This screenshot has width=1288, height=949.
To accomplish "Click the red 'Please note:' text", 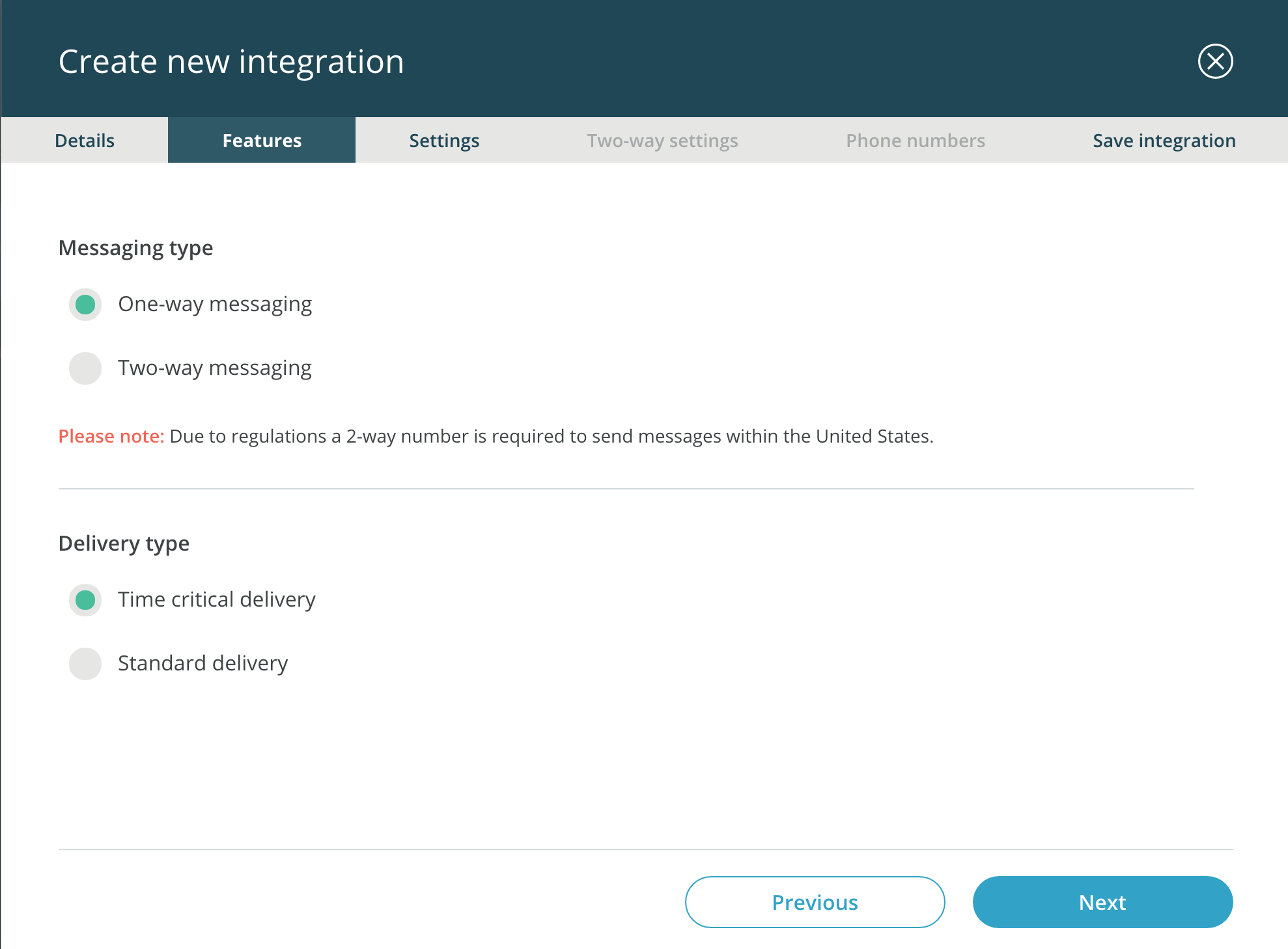I will coord(111,436).
